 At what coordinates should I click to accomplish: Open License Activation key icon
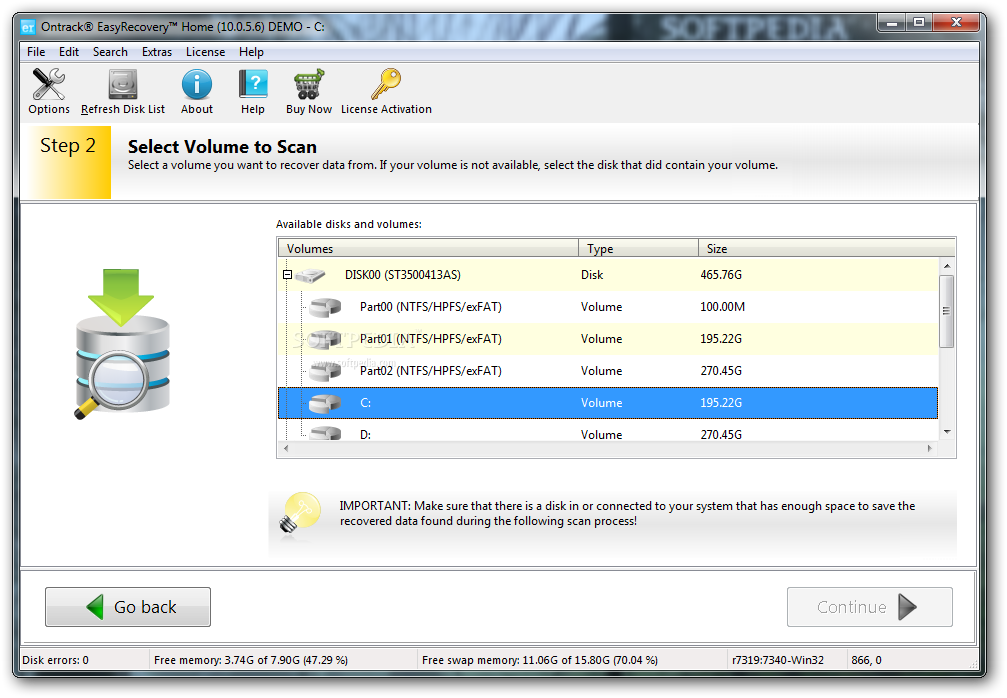386,84
